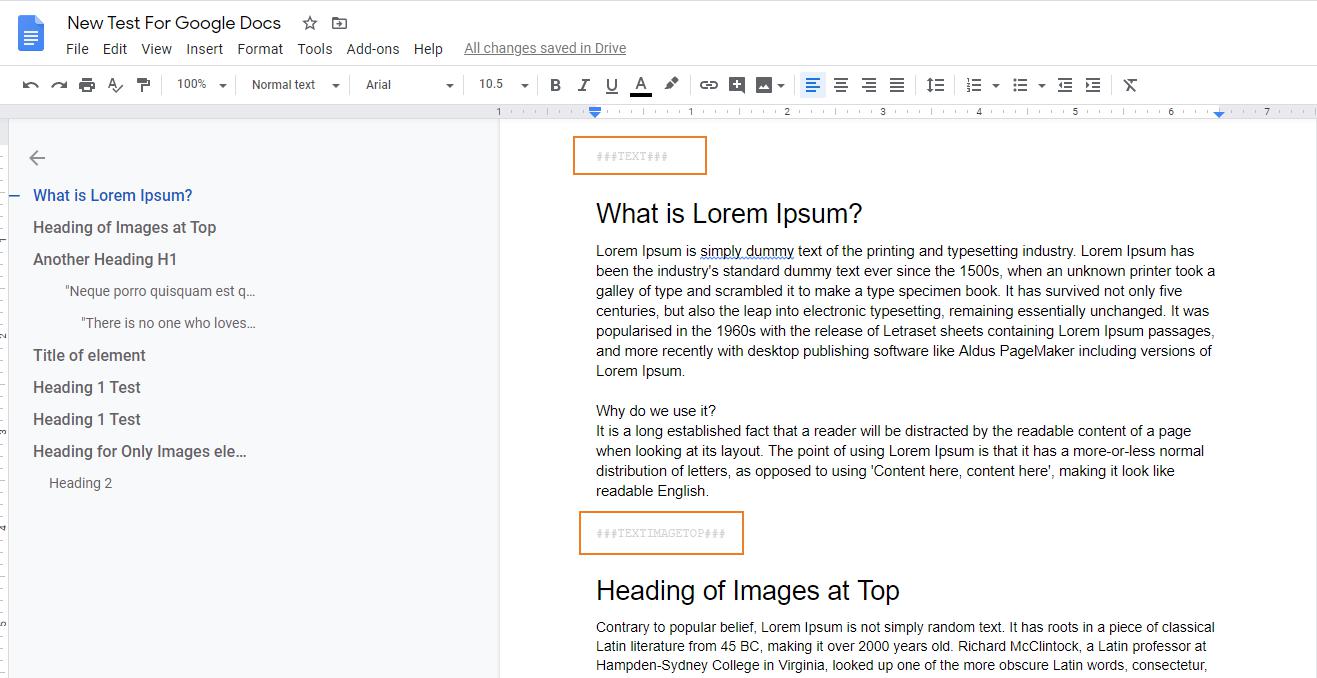
Task: Jump to "Neque porro quisquam" outline item
Action: [160, 291]
